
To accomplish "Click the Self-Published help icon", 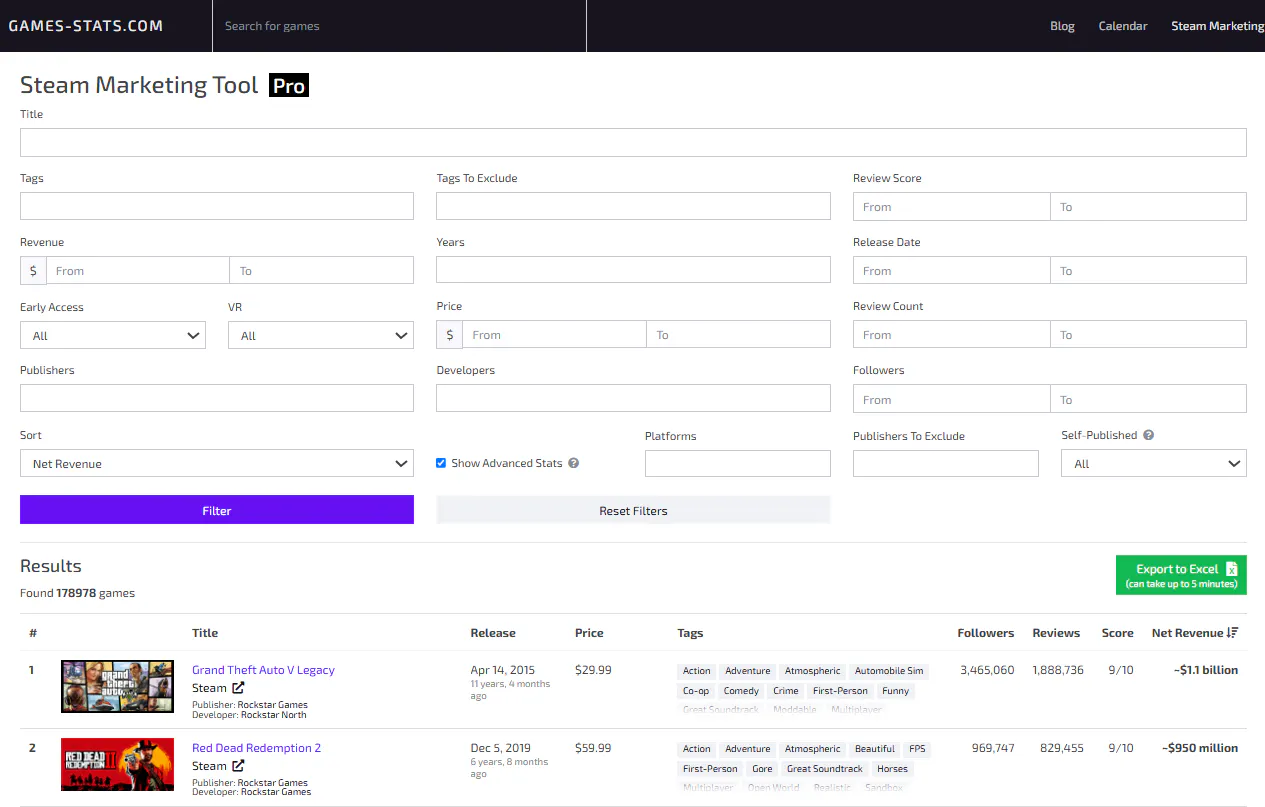I will 1149,435.
